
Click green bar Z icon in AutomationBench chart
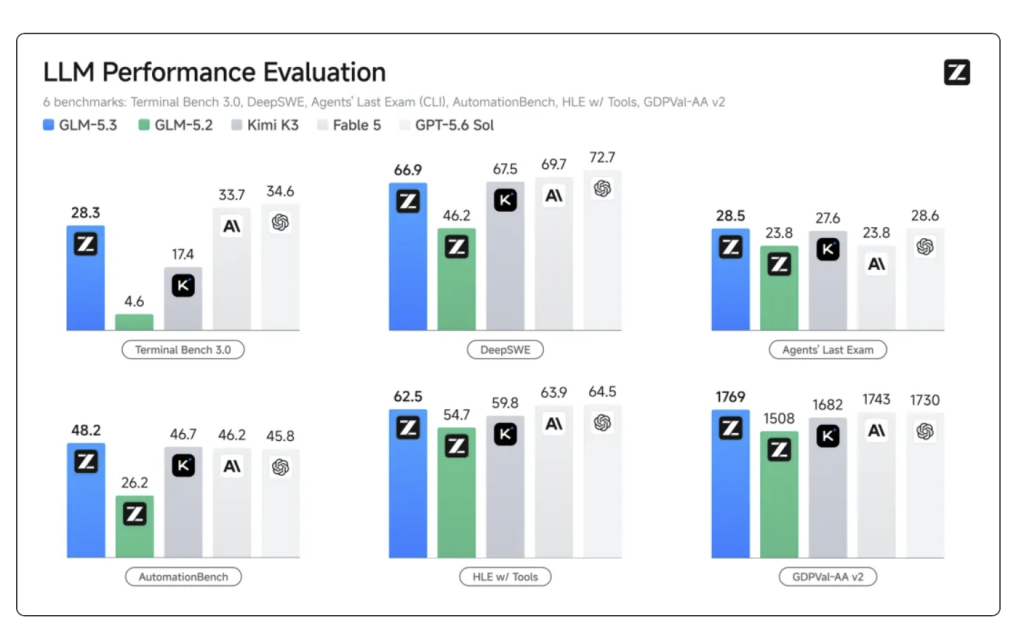click(x=135, y=514)
